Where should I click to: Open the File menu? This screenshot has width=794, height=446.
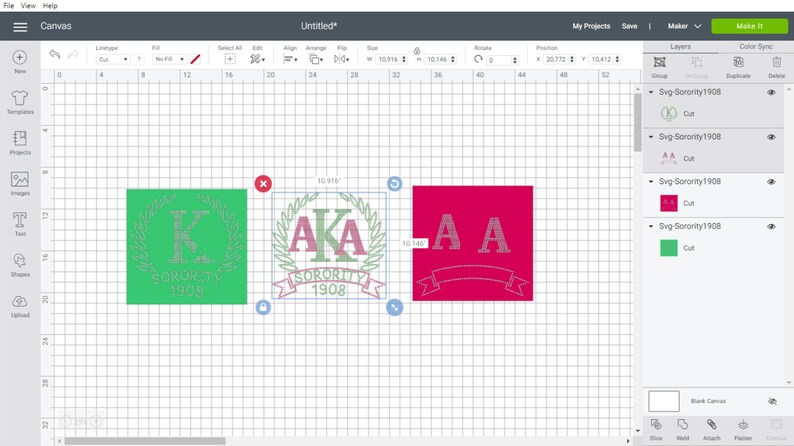pos(9,6)
